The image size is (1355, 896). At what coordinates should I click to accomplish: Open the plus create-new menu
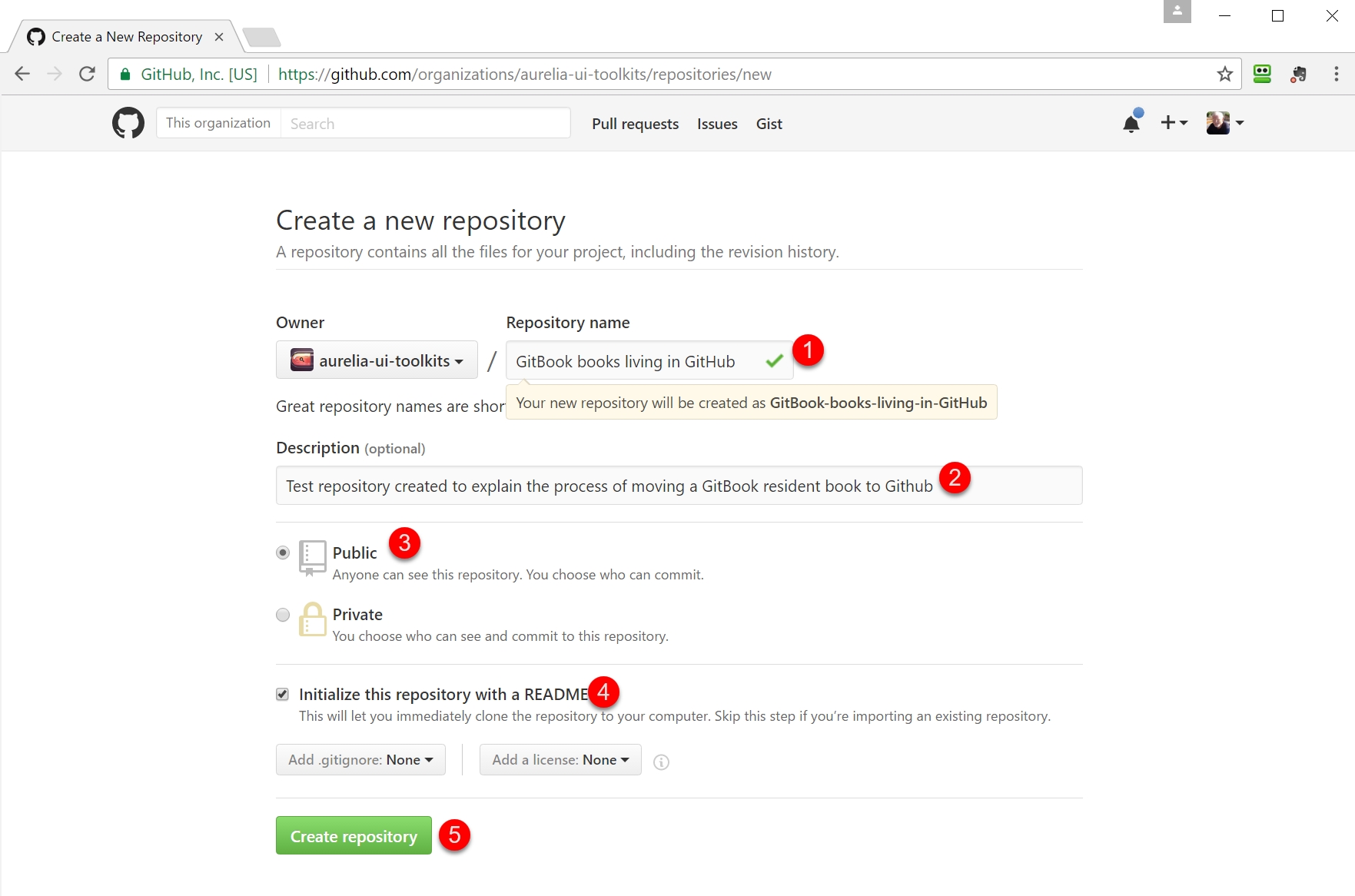[1174, 123]
